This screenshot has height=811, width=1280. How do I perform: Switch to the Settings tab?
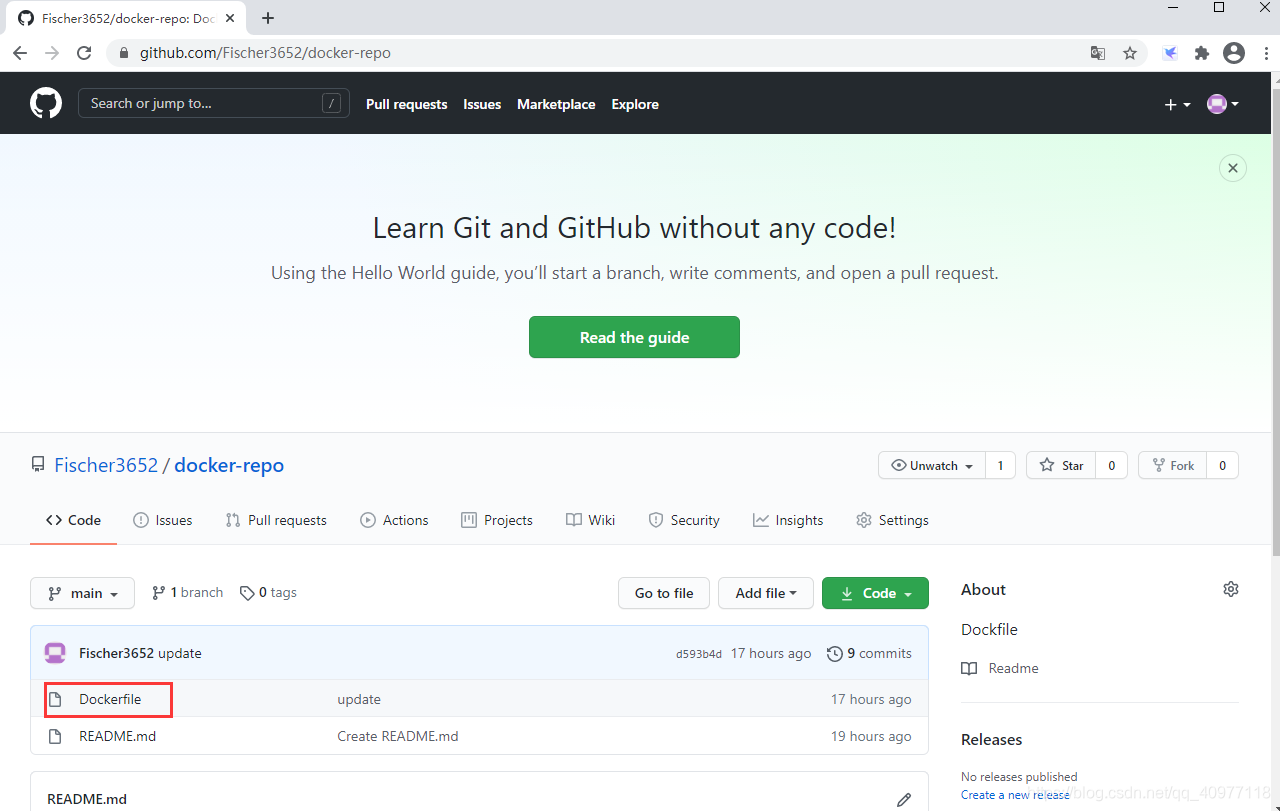[x=892, y=520]
